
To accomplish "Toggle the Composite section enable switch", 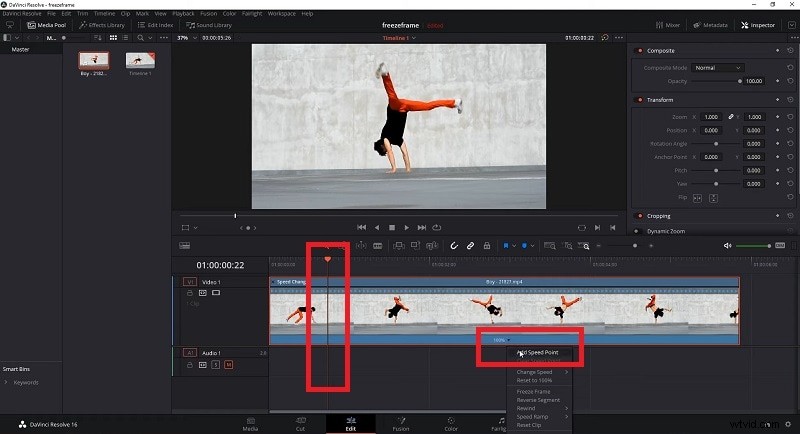I will 639,50.
